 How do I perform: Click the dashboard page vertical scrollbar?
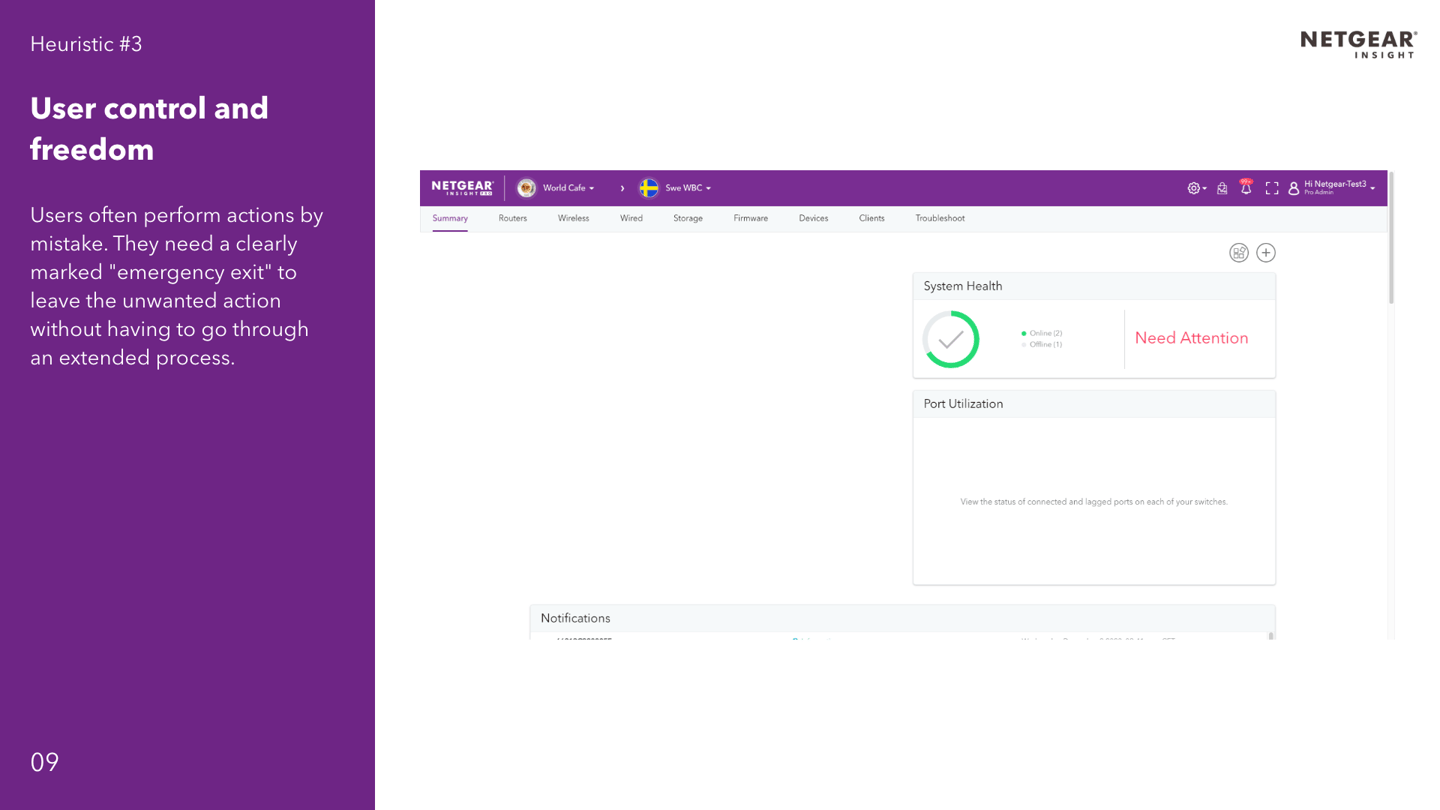[1391, 238]
